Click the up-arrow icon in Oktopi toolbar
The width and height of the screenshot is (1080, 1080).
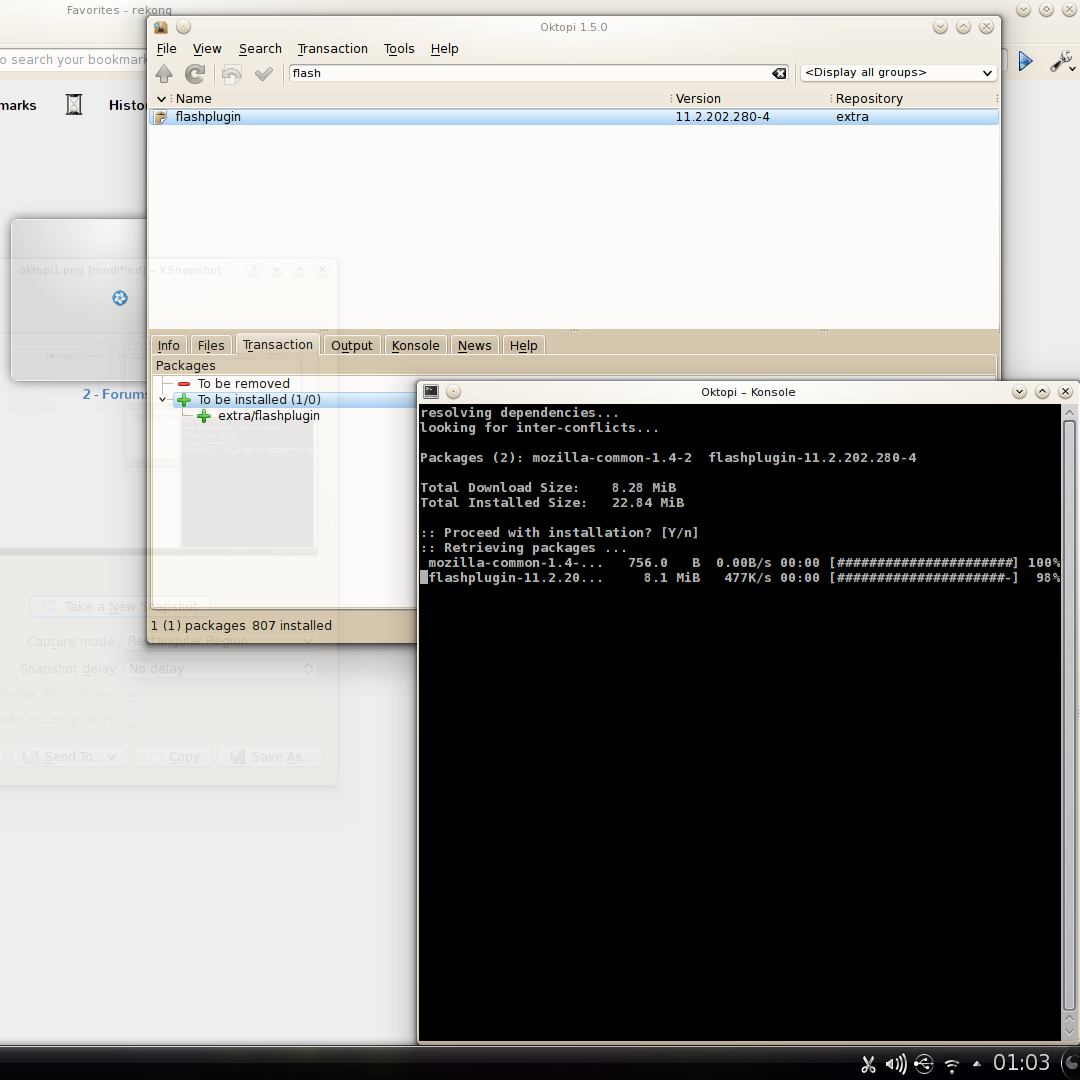click(164, 73)
